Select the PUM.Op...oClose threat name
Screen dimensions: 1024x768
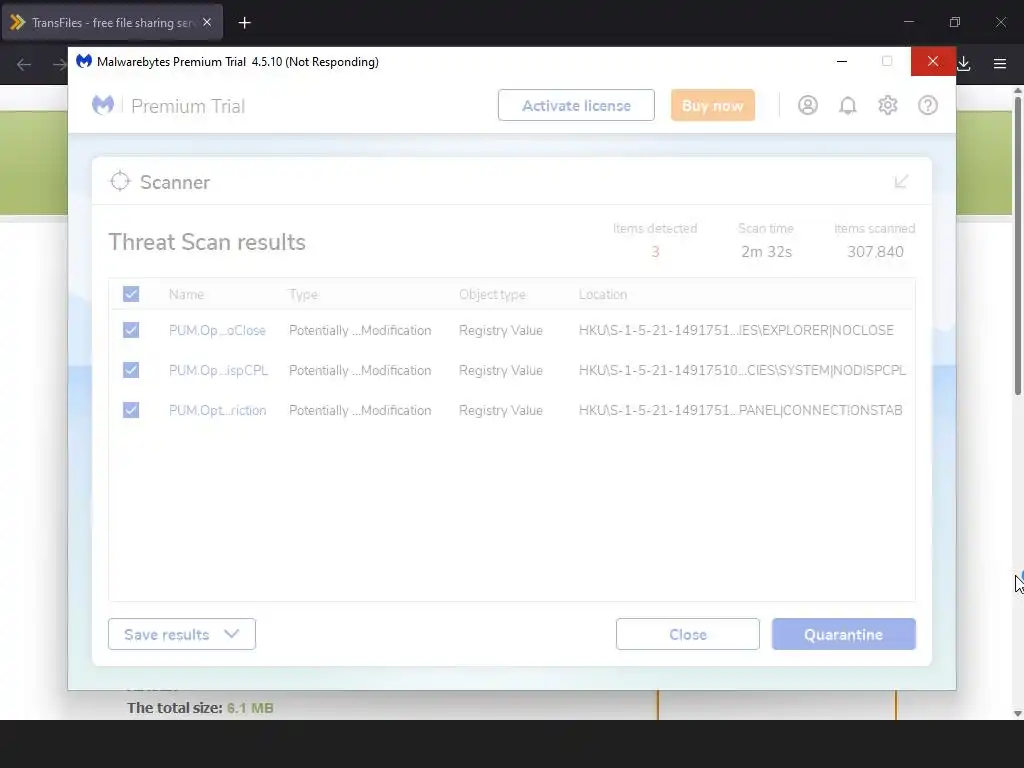click(x=217, y=330)
